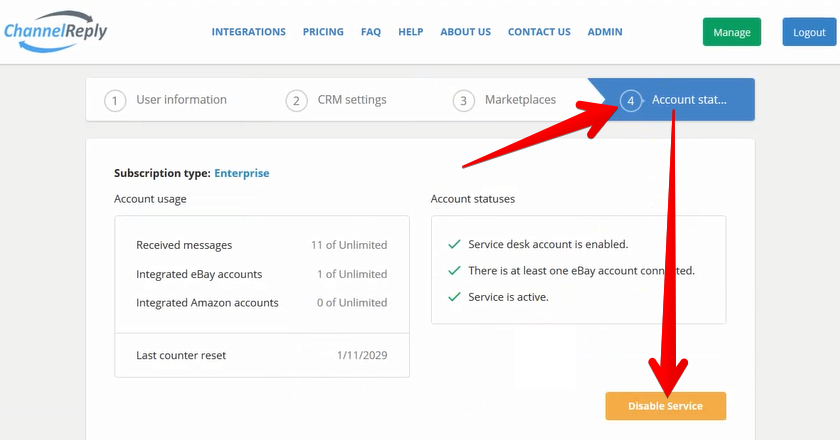This screenshot has height=440, width=840.
Task: Click 'Integrated eBay accounts' label
Action: click(x=199, y=274)
